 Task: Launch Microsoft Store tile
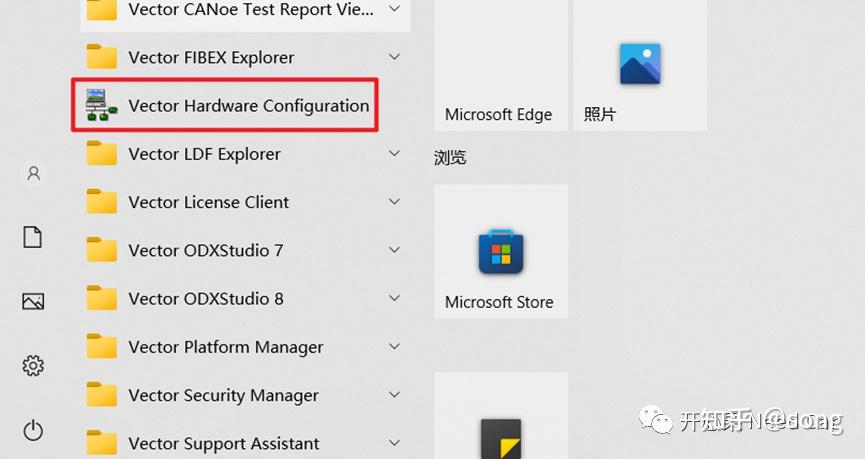click(x=500, y=252)
